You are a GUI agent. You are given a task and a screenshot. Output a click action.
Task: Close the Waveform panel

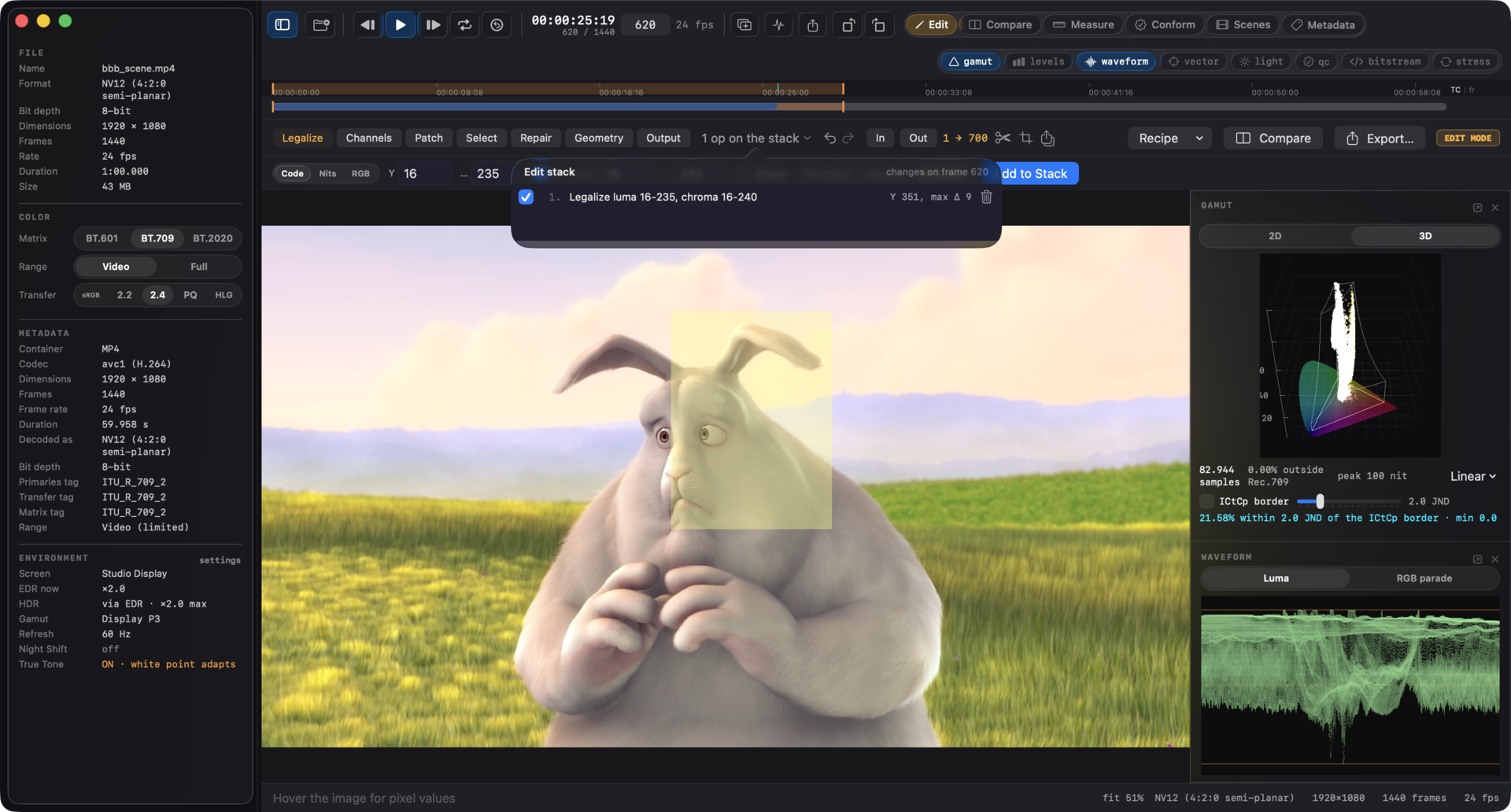coord(1495,559)
